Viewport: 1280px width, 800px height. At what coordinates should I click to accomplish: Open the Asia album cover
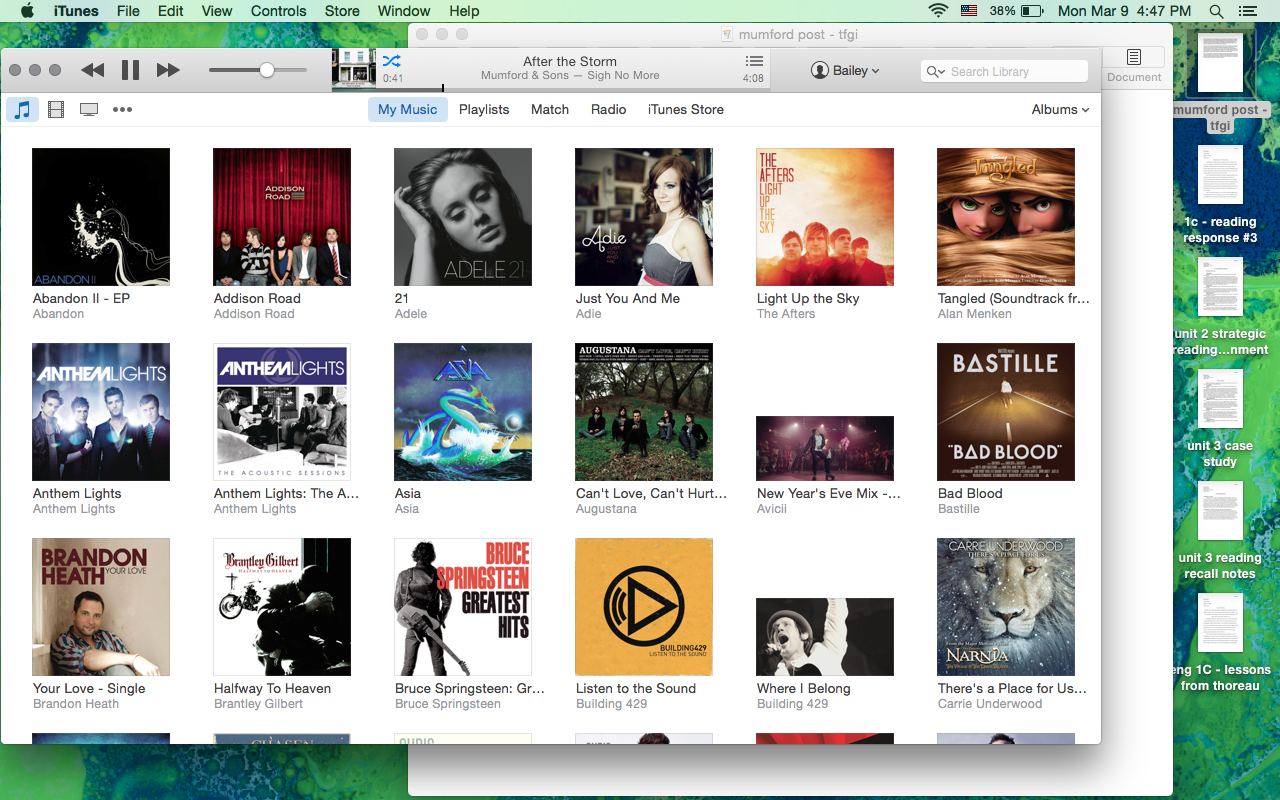coord(463,412)
